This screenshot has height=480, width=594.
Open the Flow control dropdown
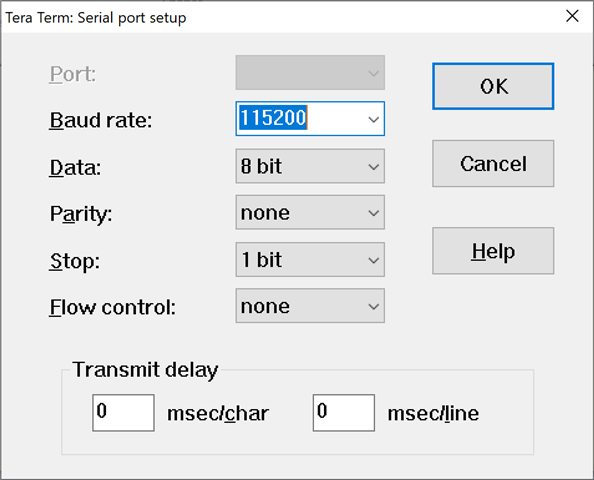310,306
